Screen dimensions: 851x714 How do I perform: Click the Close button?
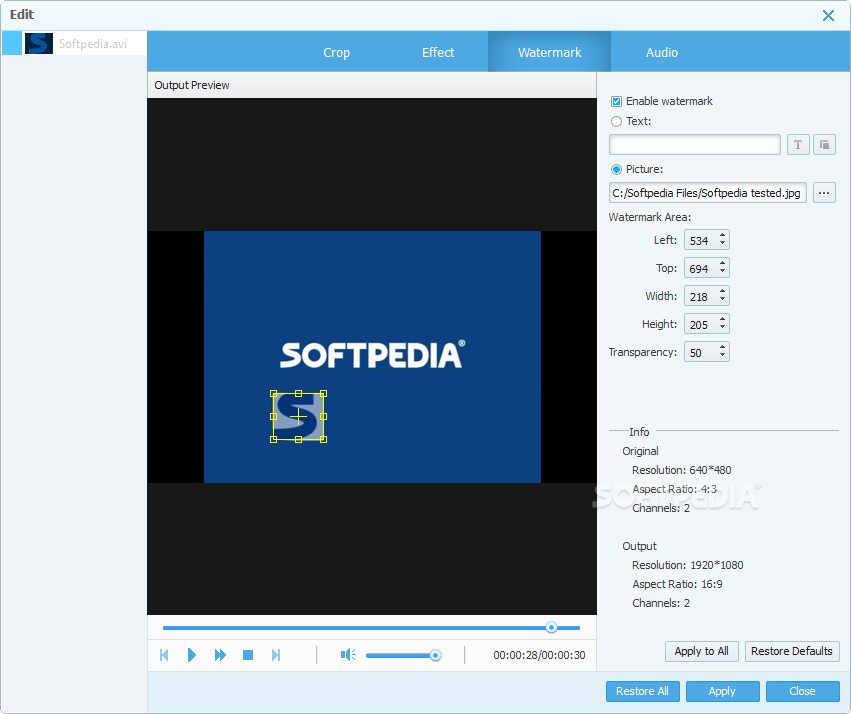[802, 691]
